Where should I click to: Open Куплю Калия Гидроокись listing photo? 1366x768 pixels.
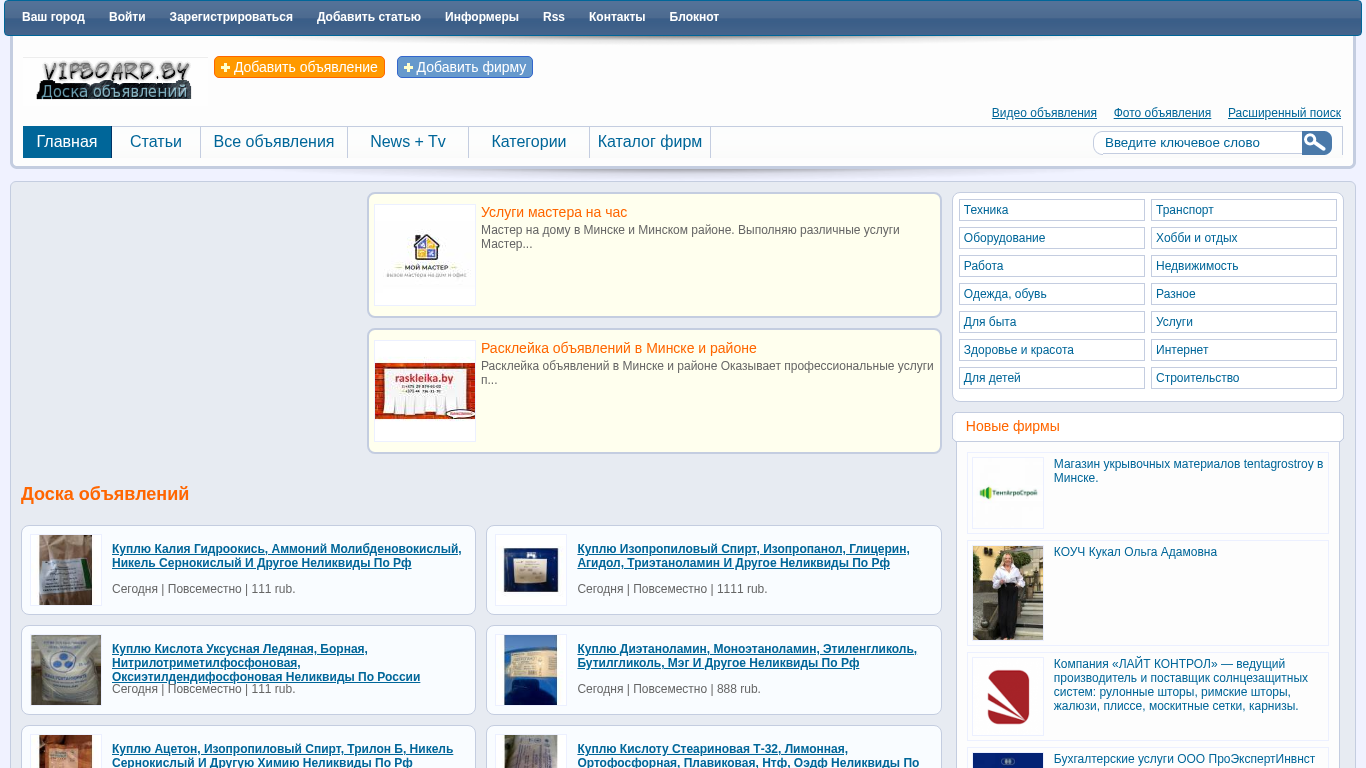pos(66,570)
